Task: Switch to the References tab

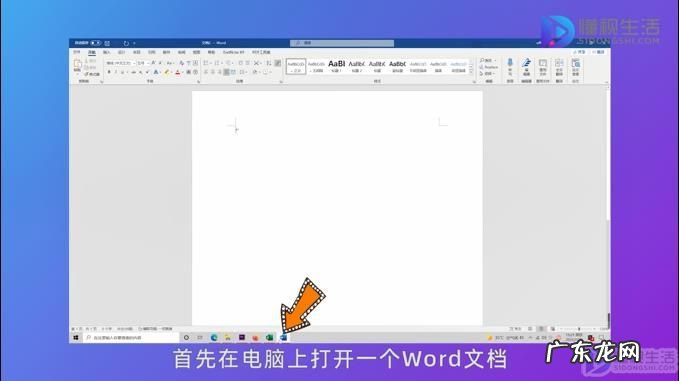Action: click(x=152, y=52)
